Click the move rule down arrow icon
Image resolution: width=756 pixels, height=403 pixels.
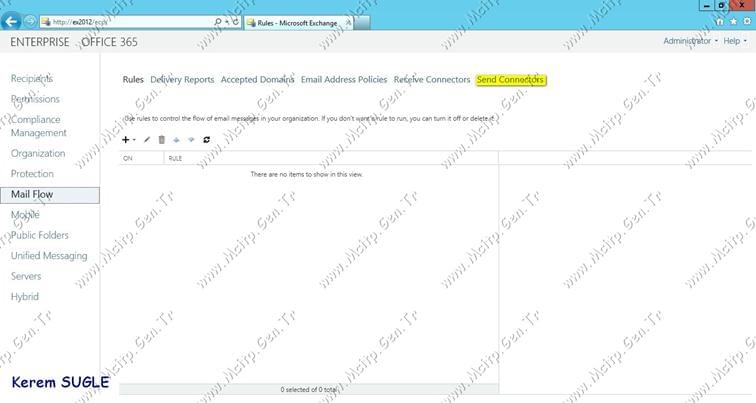(x=191, y=140)
